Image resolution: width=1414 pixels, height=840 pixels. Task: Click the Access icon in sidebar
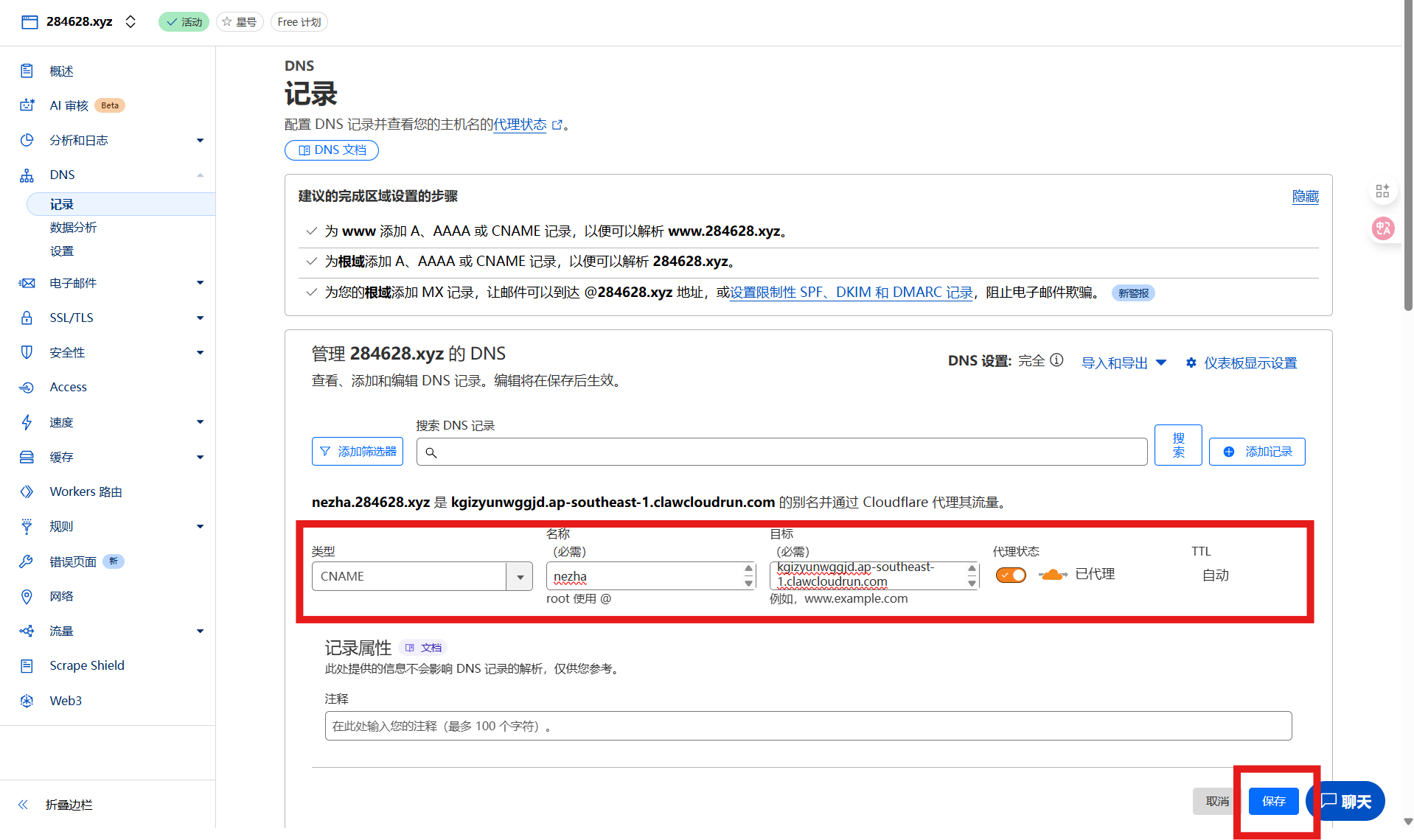pyautogui.click(x=27, y=387)
